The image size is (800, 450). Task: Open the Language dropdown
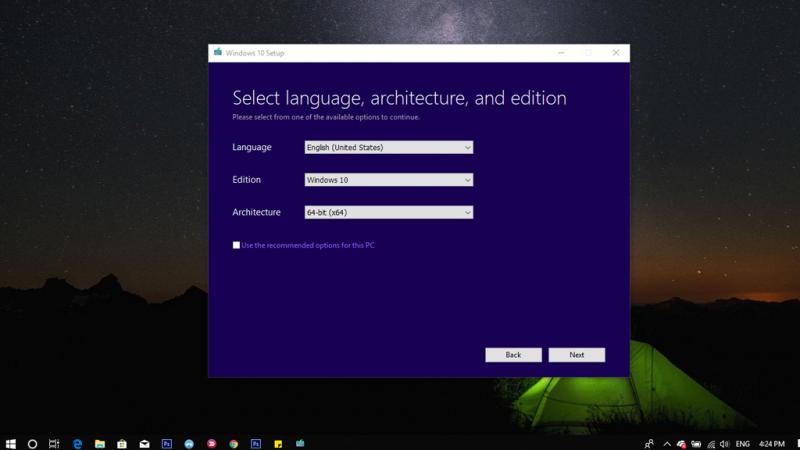[388, 148]
